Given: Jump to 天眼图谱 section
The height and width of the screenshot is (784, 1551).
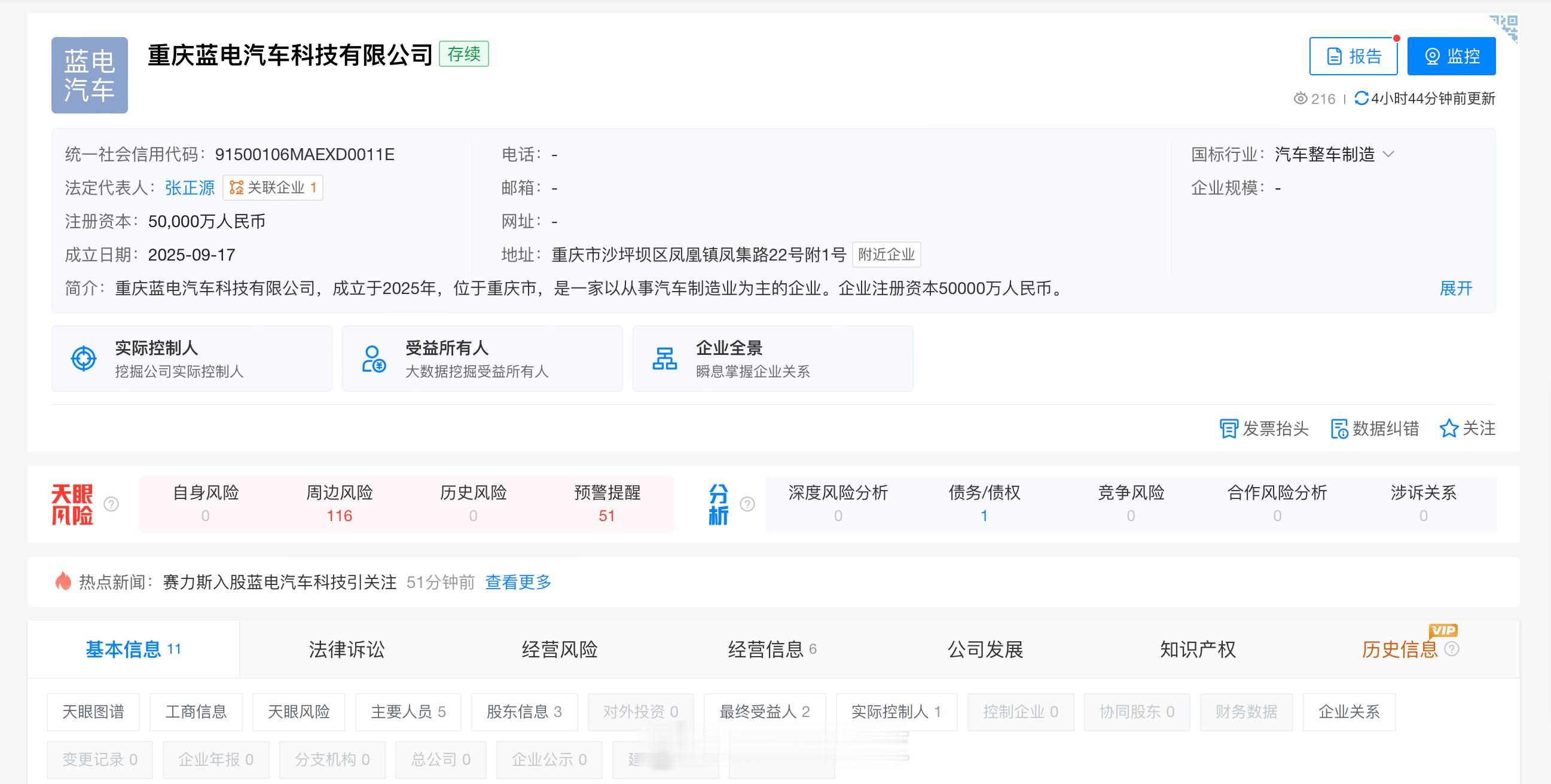Looking at the screenshot, I should (x=93, y=712).
